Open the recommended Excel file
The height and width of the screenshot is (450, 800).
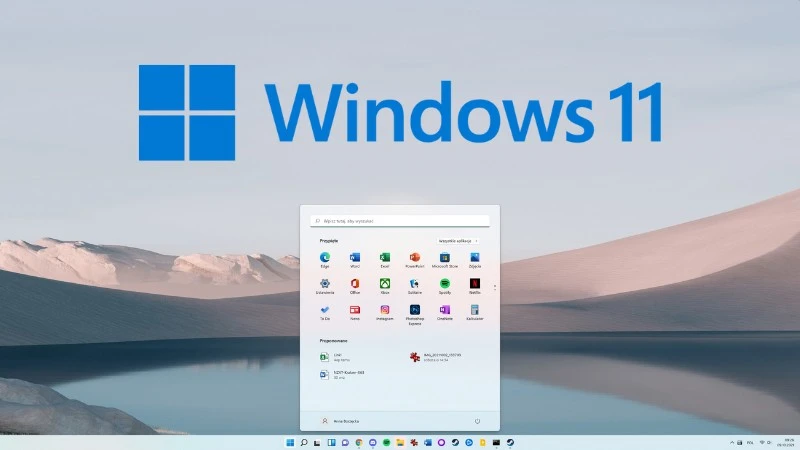(x=335, y=357)
